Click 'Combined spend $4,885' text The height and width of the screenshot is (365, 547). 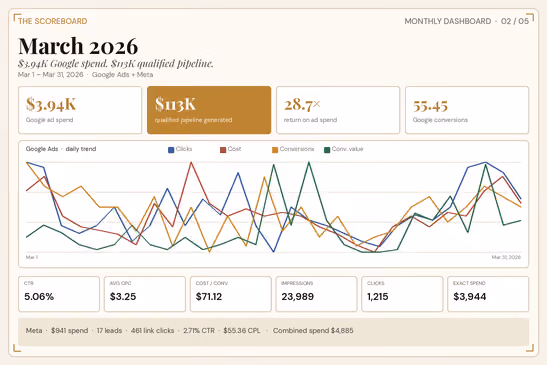click(x=313, y=330)
